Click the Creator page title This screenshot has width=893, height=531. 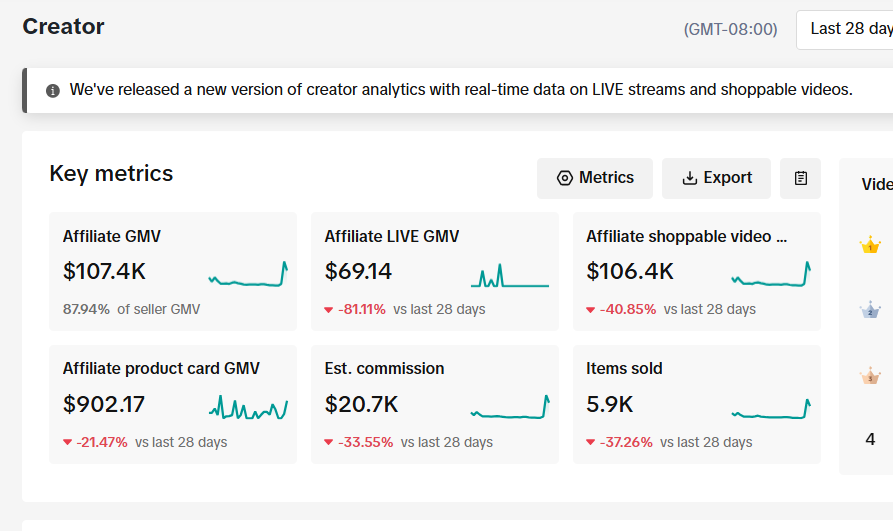click(63, 27)
